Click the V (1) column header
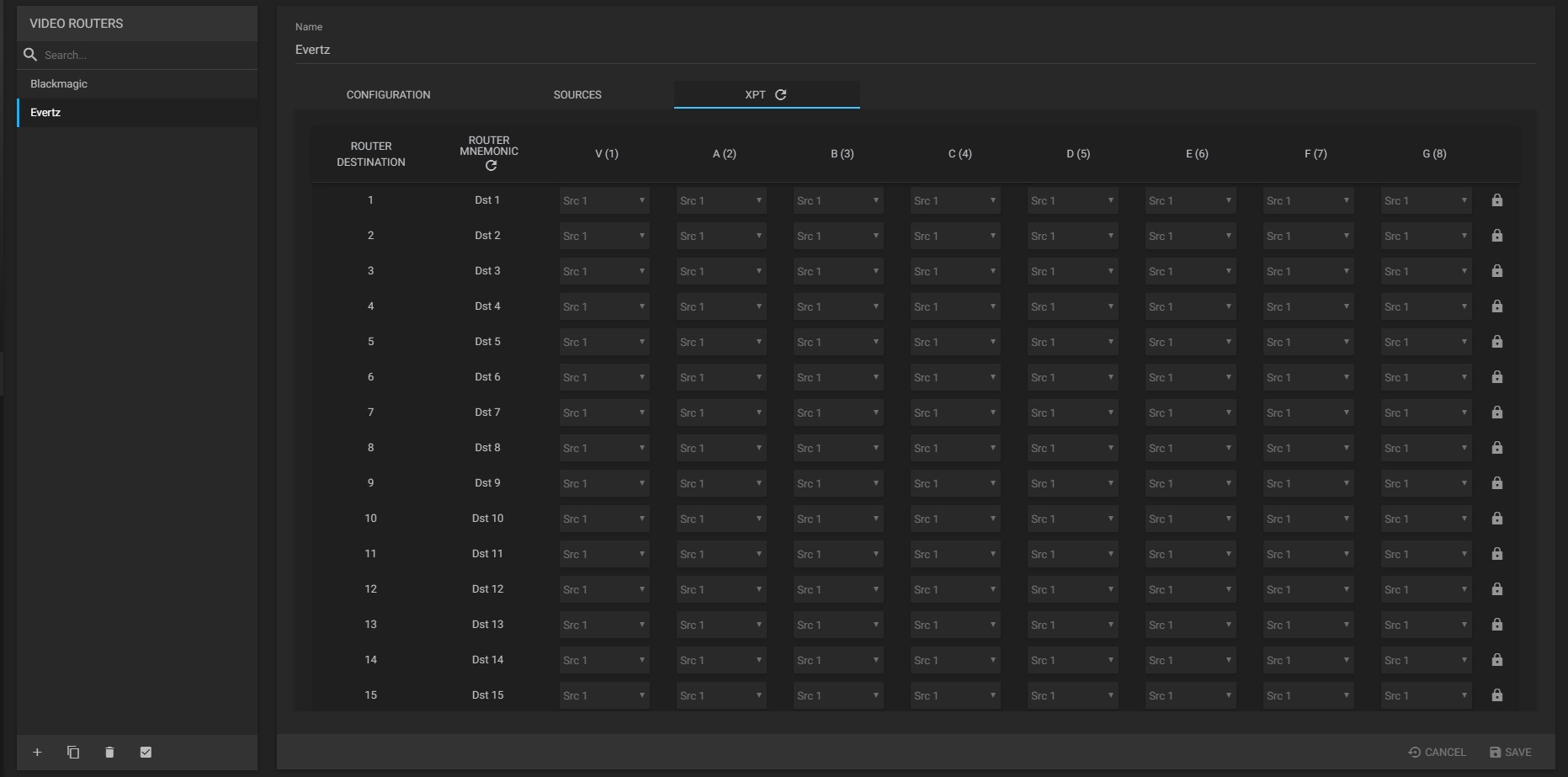 pyautogui.click(x=607, y=154)
